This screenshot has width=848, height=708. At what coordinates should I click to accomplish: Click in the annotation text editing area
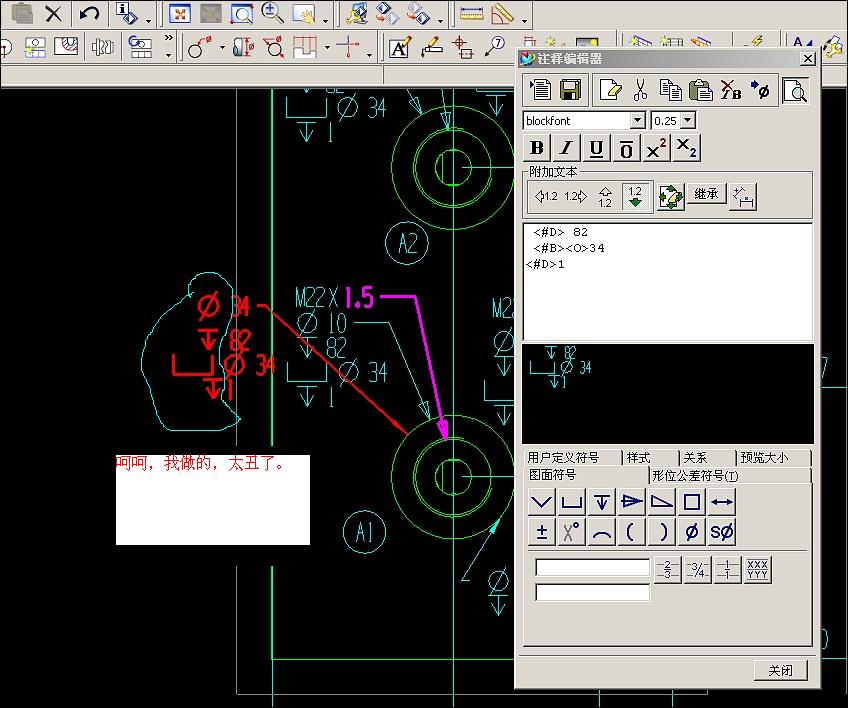[x=668, y=281]
